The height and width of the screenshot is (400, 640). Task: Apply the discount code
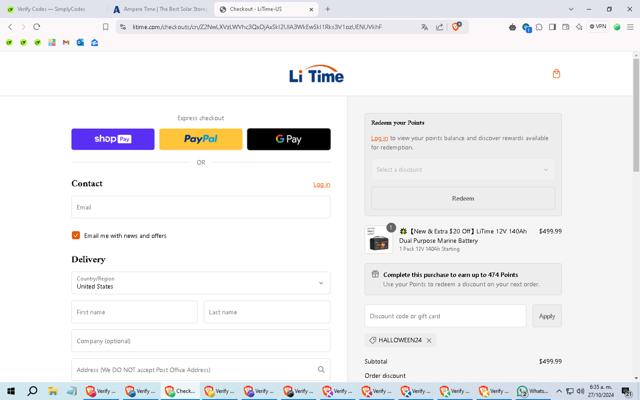click(547, 316)
